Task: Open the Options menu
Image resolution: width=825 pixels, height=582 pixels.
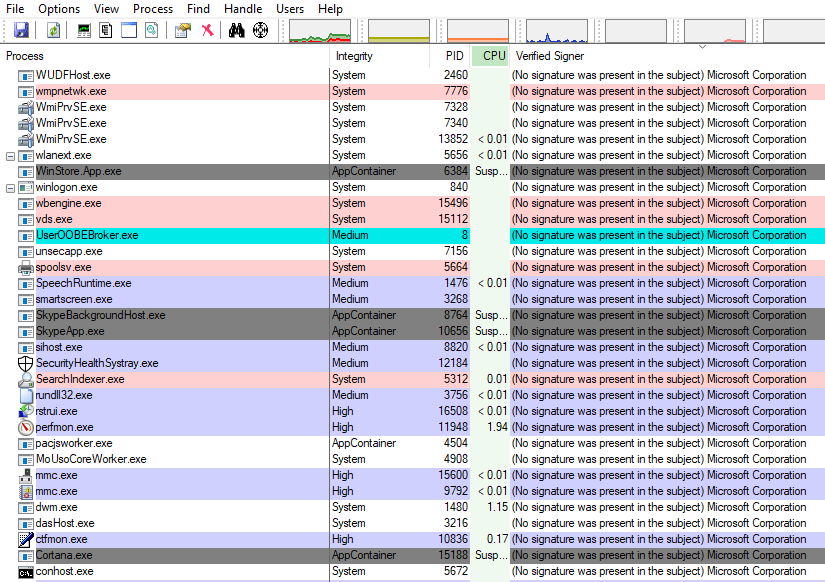Action: 59,9
